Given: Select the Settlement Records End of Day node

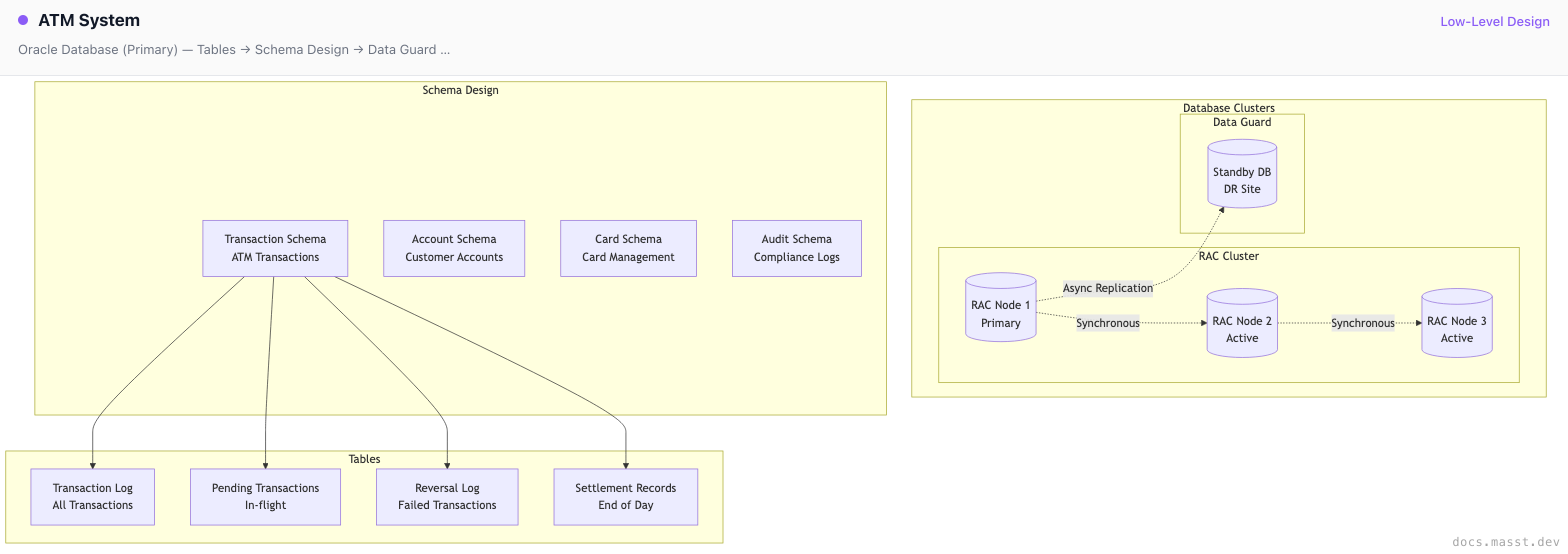Looking at the screenshot, I should [x=626, y=497].
